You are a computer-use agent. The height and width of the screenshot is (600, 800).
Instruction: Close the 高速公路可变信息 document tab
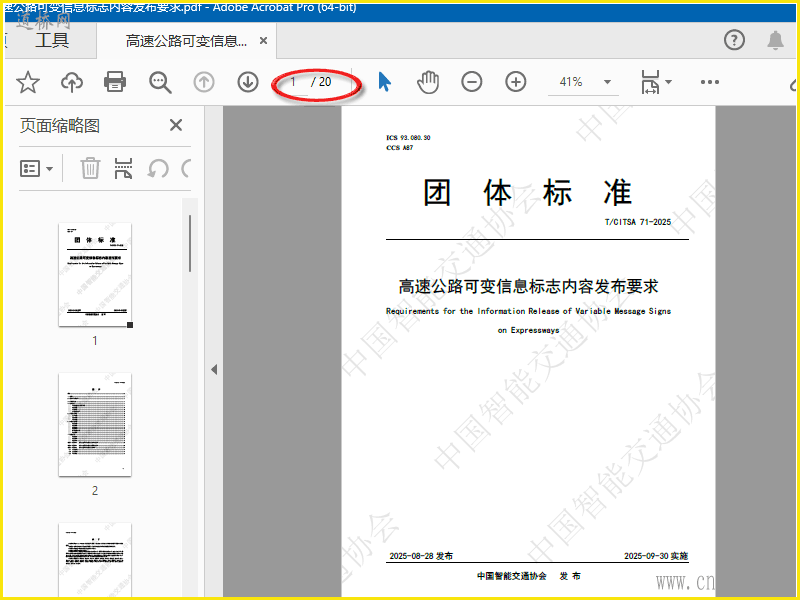263,40
